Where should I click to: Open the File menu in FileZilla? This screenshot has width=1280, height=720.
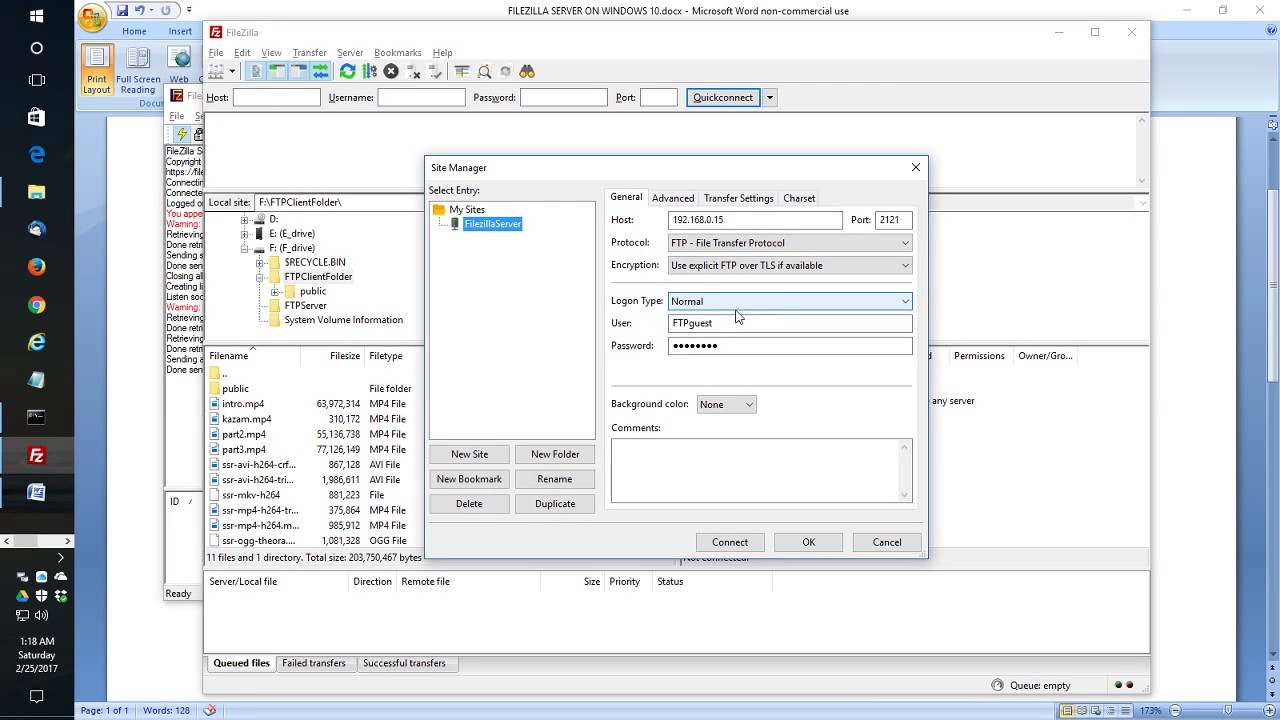point(216,52)
